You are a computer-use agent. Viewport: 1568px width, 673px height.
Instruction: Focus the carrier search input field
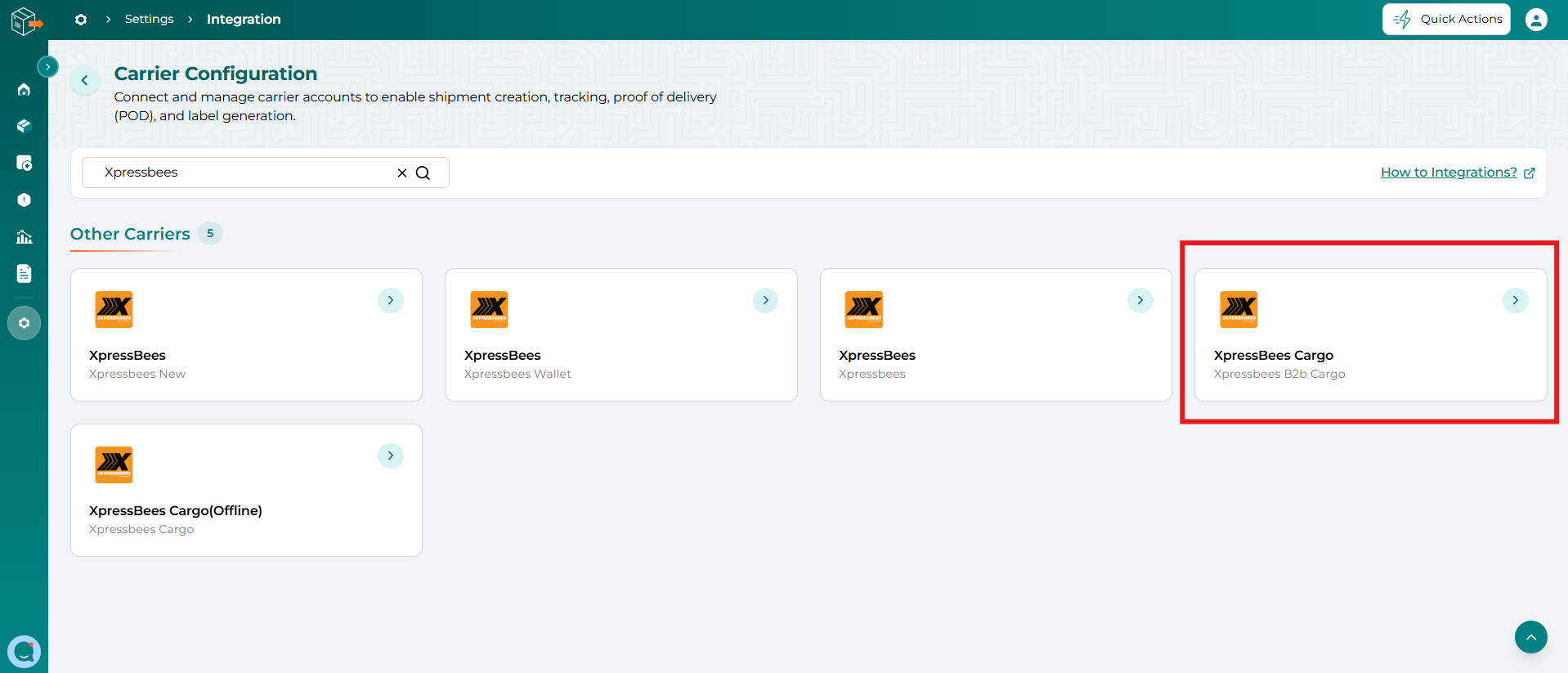pyautogui.click(x=245, y=173)
